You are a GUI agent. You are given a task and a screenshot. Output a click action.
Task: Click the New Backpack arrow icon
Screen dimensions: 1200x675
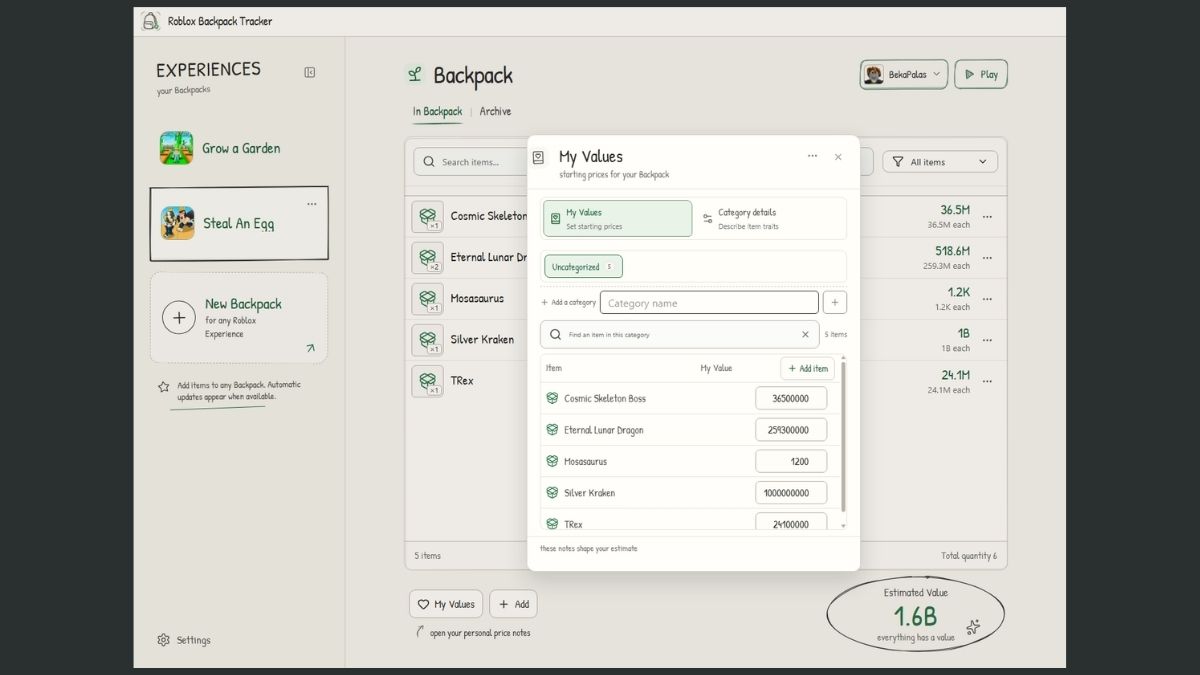point(310,348)
